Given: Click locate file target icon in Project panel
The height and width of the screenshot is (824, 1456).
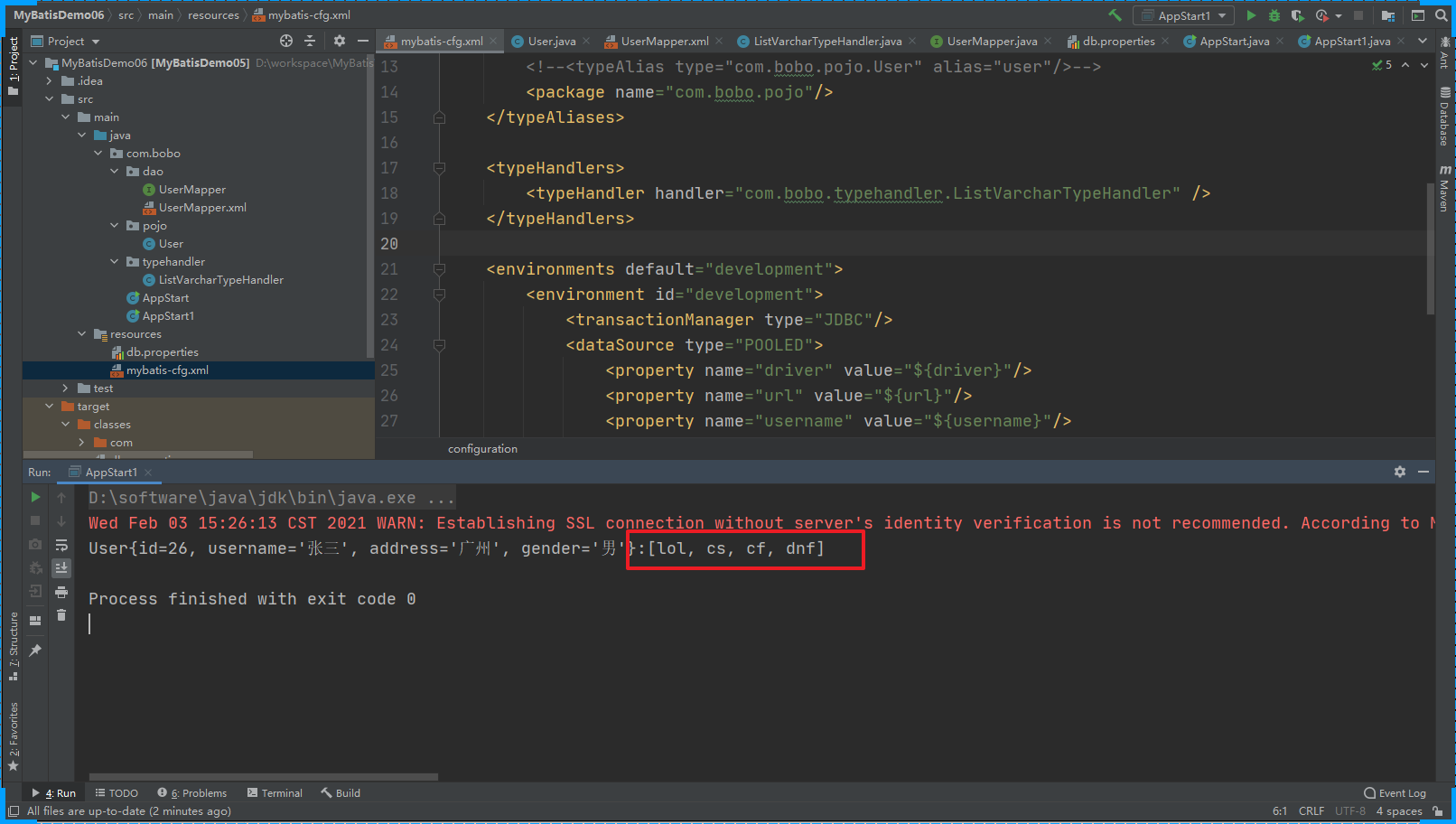Looking at the screenshot, I should 286,41.
